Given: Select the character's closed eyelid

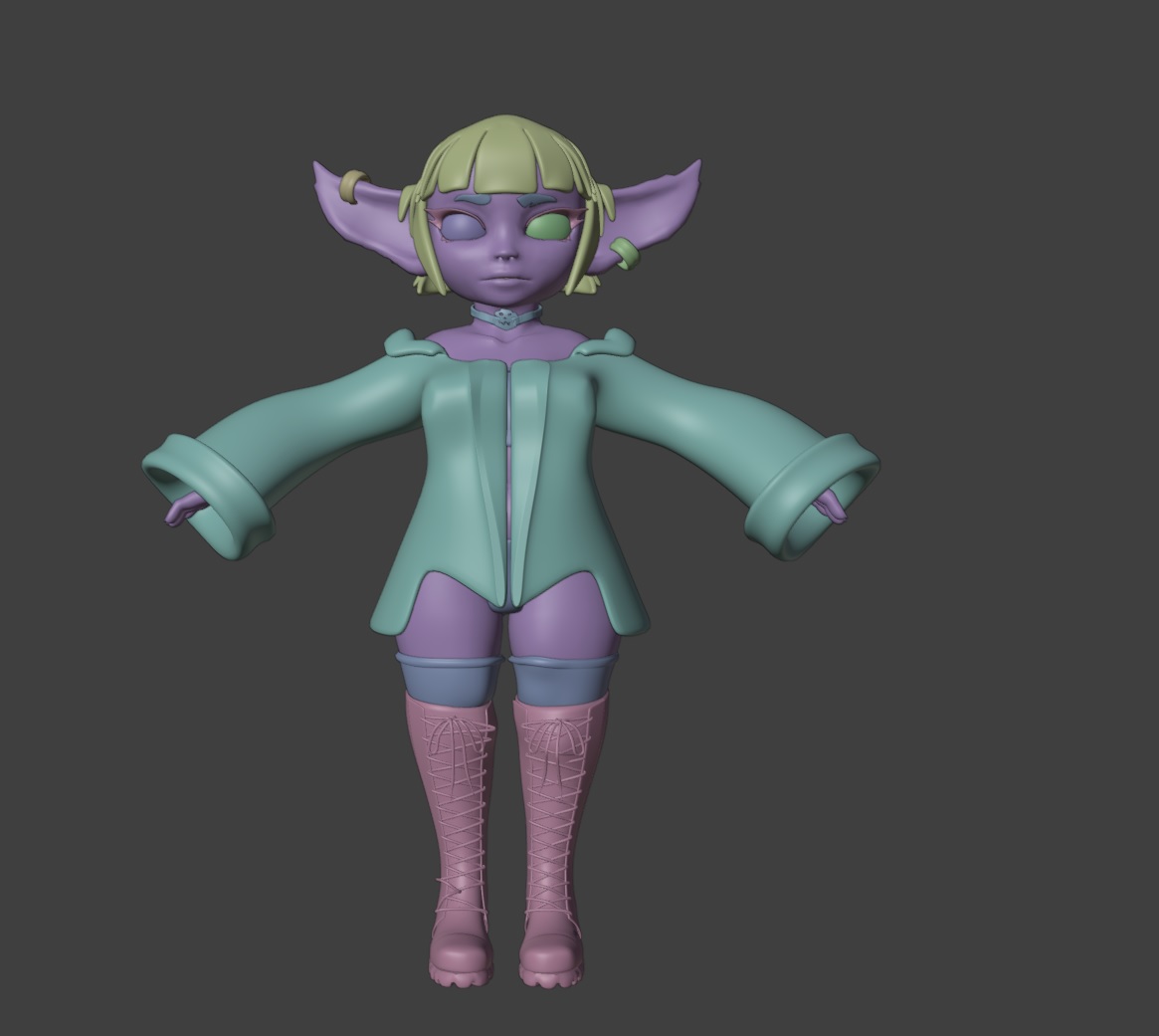Looking at the screenshot, I should [464, 226].
